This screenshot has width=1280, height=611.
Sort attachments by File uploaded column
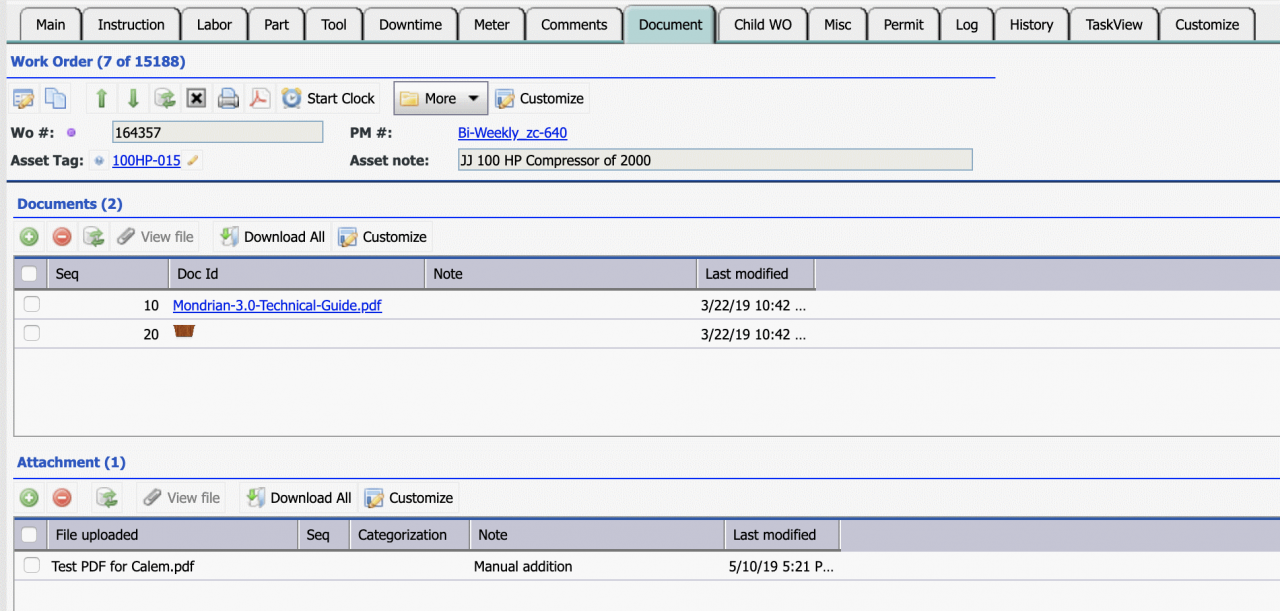(x=174, y=535)
